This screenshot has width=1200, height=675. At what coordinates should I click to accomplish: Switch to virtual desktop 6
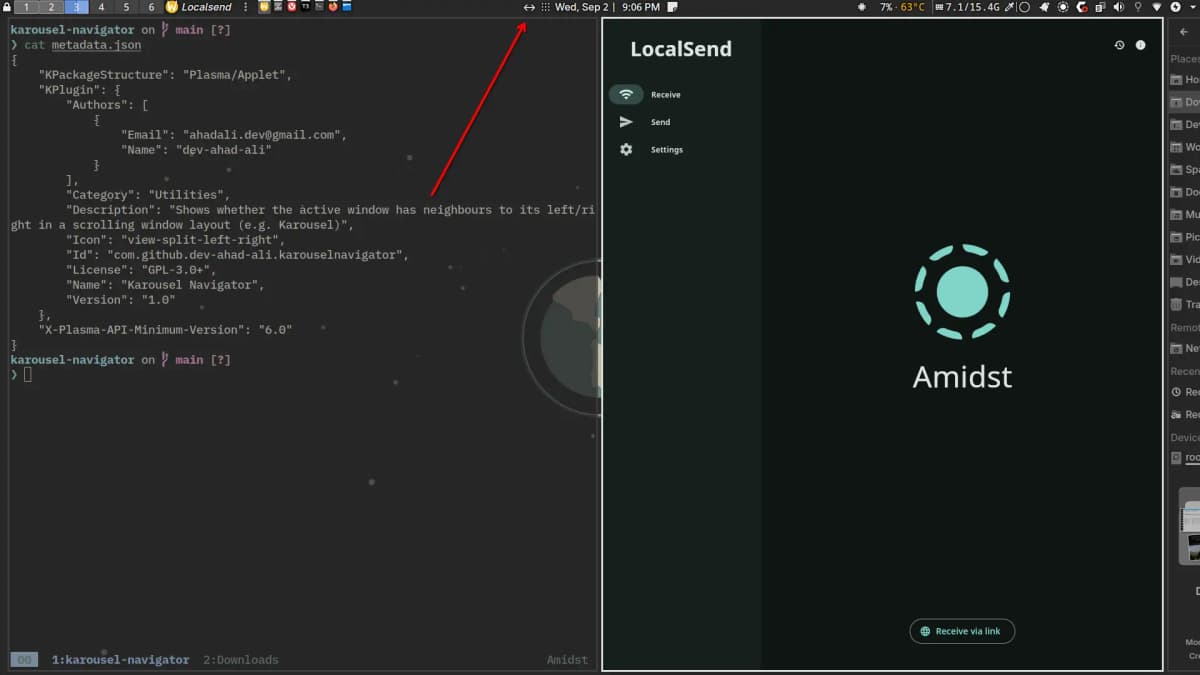151,7
